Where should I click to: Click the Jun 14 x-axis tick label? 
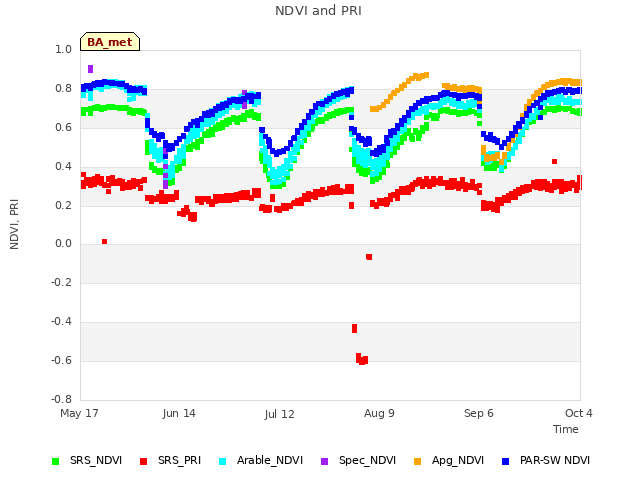[x=179, y=413]
